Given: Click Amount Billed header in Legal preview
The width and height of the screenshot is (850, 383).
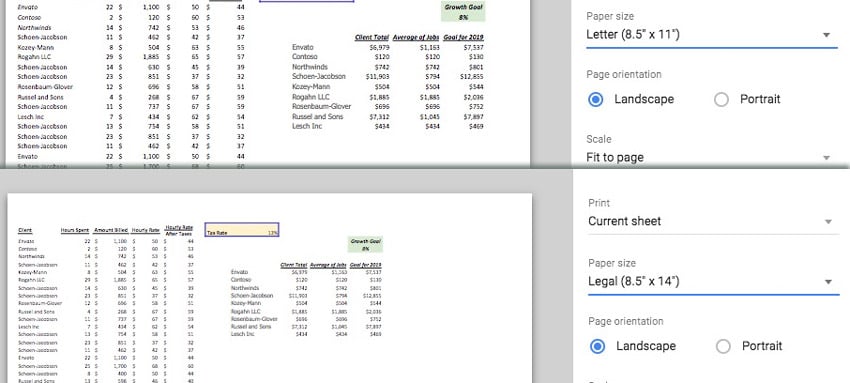Looking at the screenshot, I should 111,230.
